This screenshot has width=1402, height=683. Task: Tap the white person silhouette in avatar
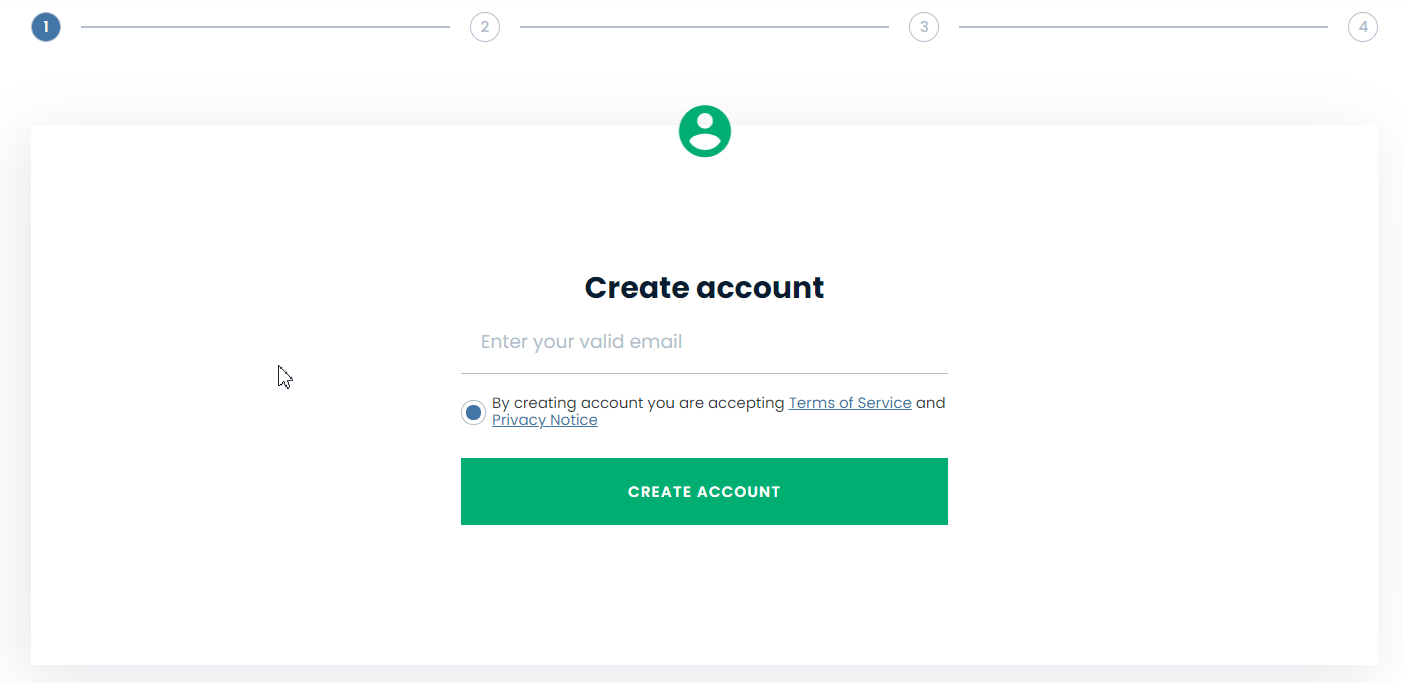tap(705, 132)
